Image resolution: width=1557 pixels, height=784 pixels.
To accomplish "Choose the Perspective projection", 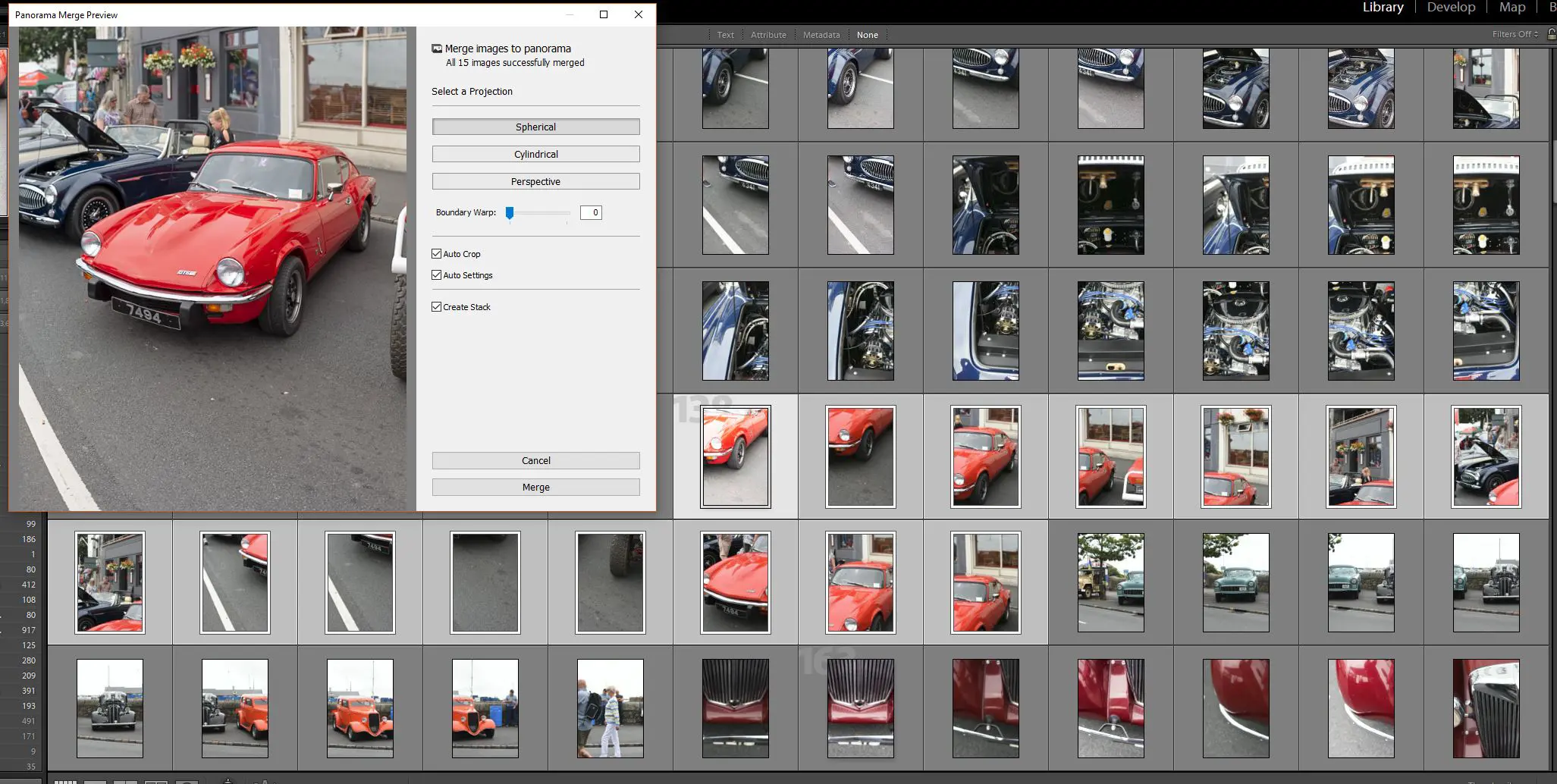I will point(535,181).
